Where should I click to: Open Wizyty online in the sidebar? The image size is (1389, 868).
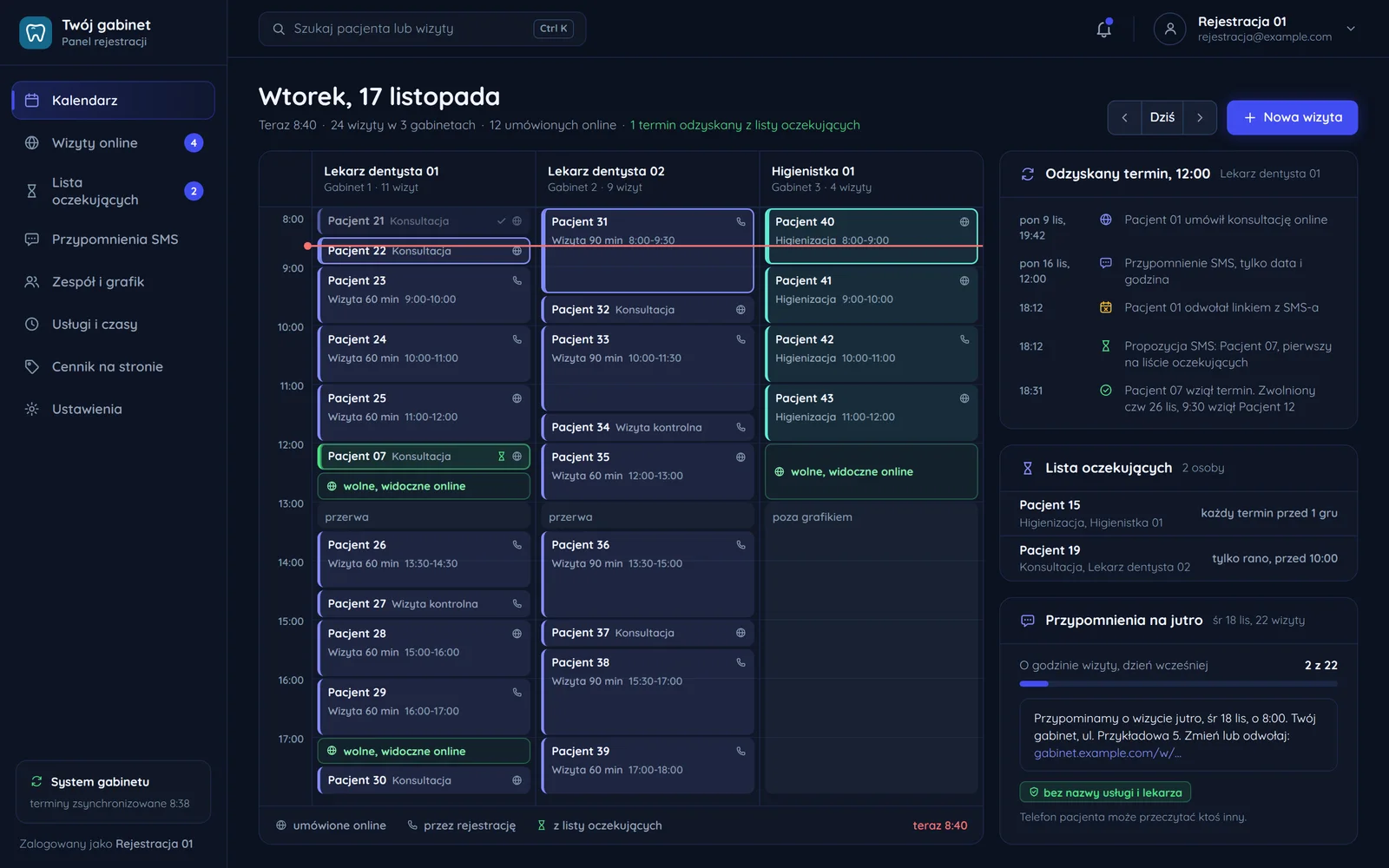point(113,143)
